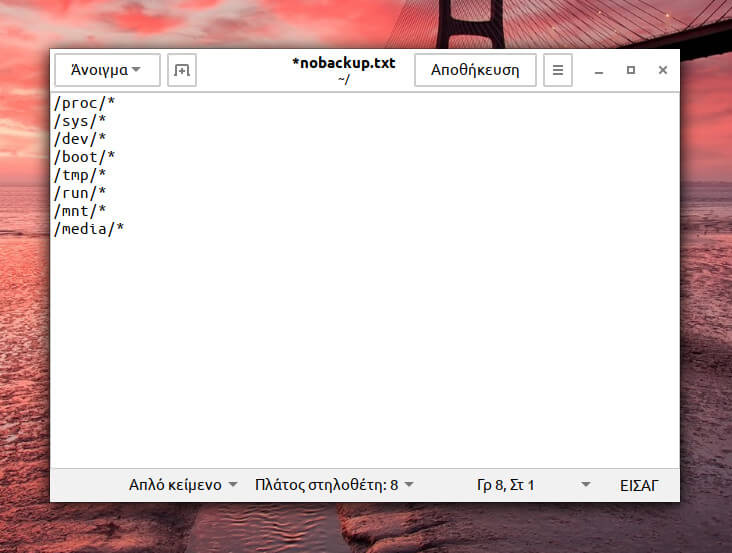
Task: Open the Άνοιγμα file dropdown
Action: [x=107, y=70]
